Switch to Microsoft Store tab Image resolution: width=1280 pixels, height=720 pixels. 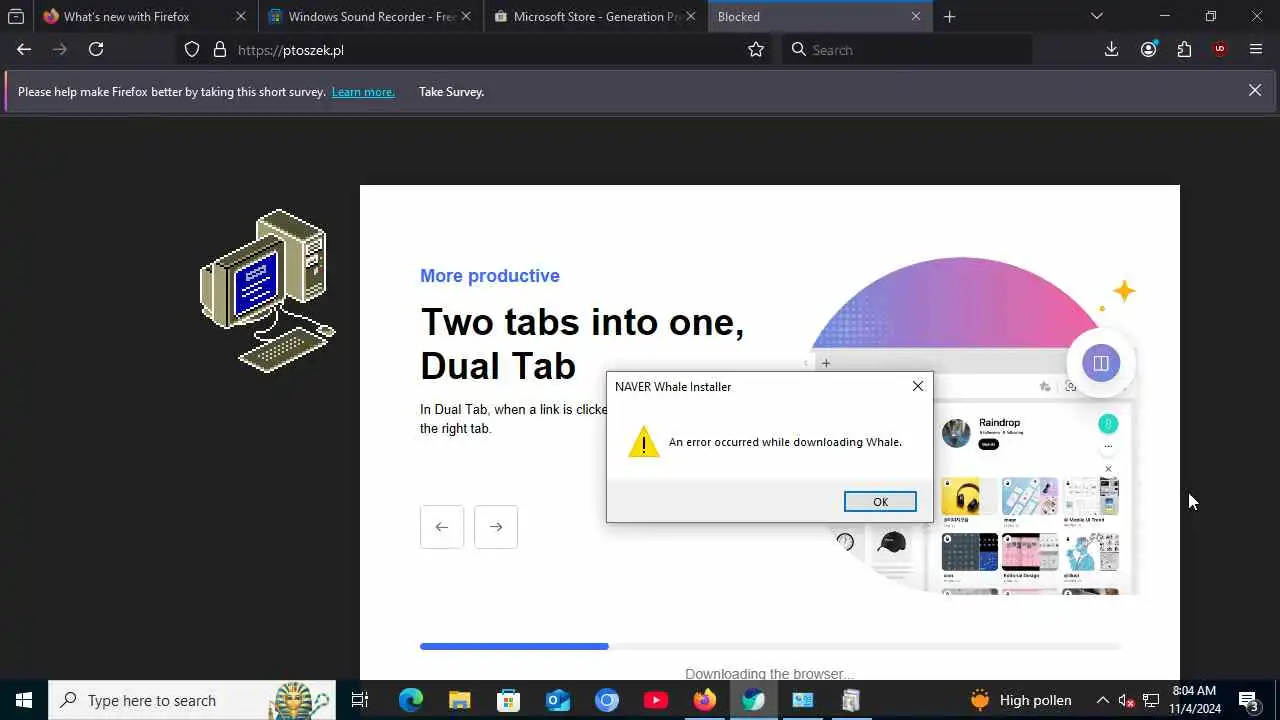[596, 16]
